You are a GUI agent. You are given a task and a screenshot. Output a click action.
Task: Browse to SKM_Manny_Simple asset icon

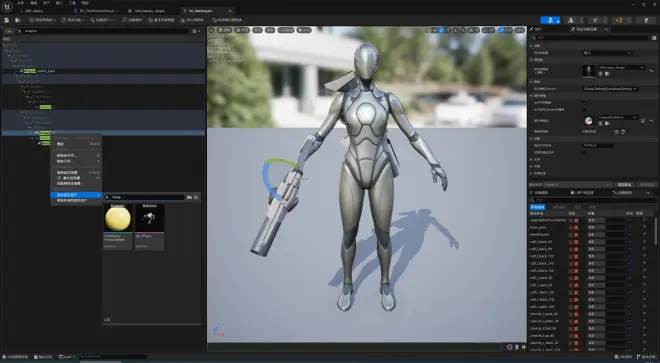(x=607, y=74)
